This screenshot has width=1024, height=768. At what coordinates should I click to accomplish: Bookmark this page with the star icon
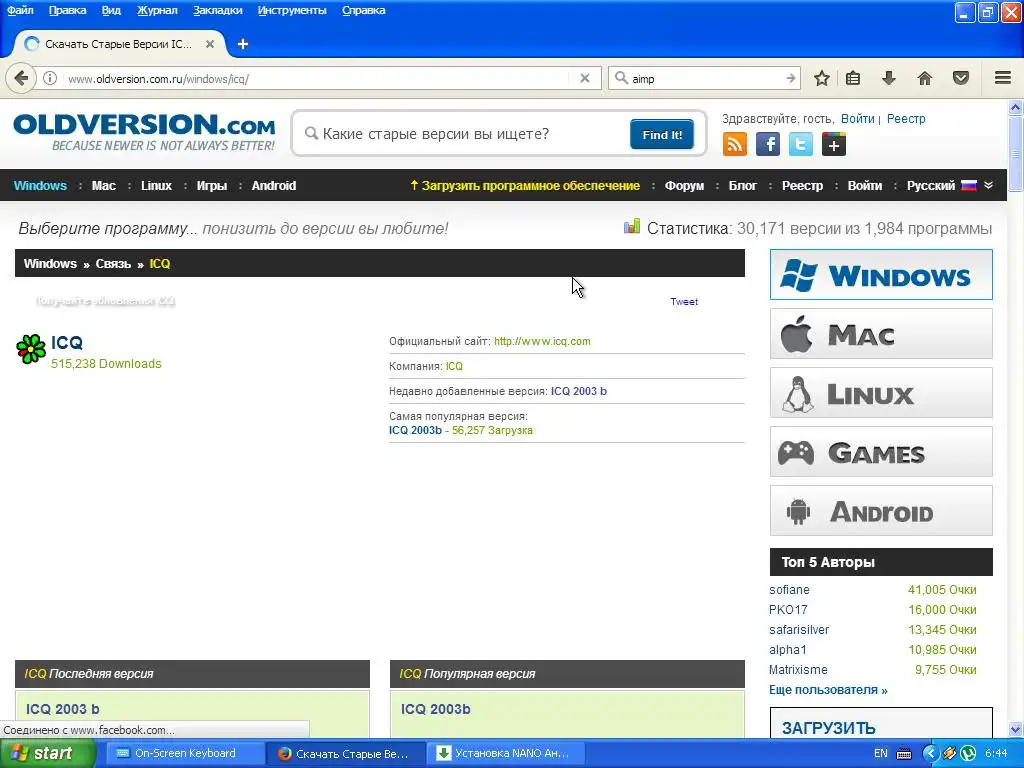click(822, 78)
